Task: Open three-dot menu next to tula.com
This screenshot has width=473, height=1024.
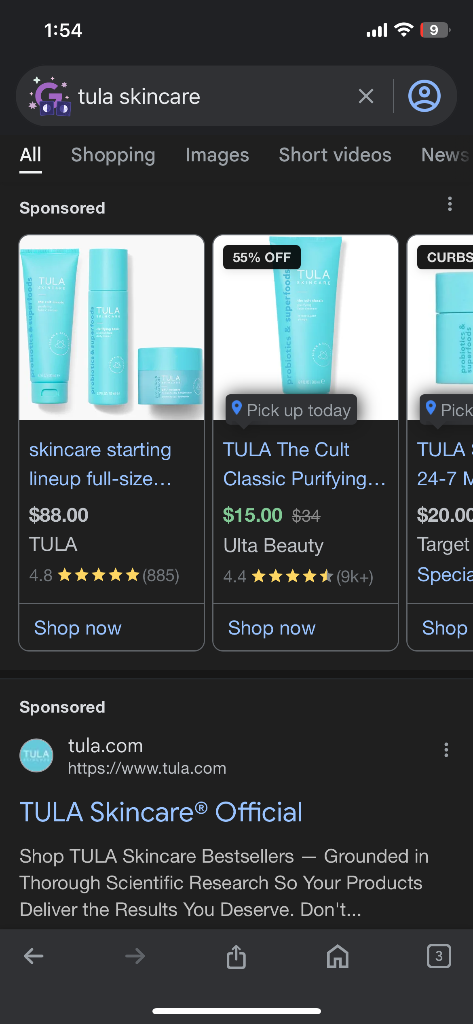Action: (x=446, y=750)
